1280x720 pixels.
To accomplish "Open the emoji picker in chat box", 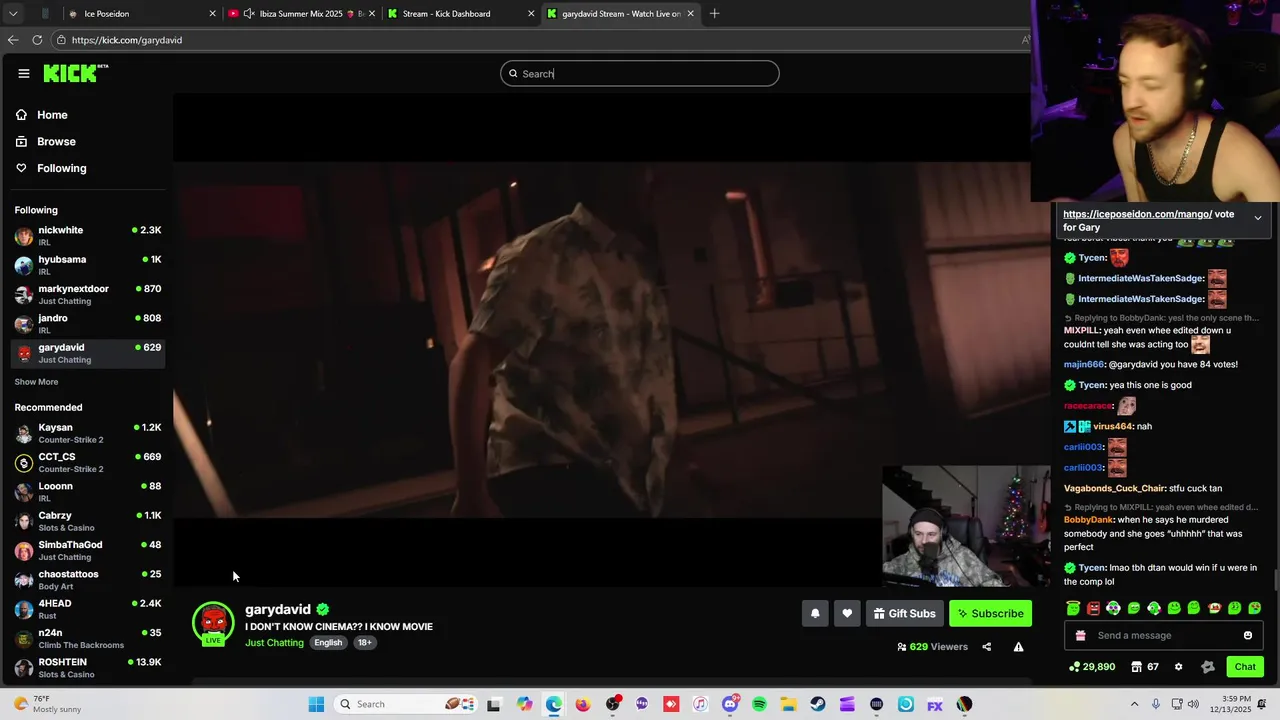I will (1247, 636).
